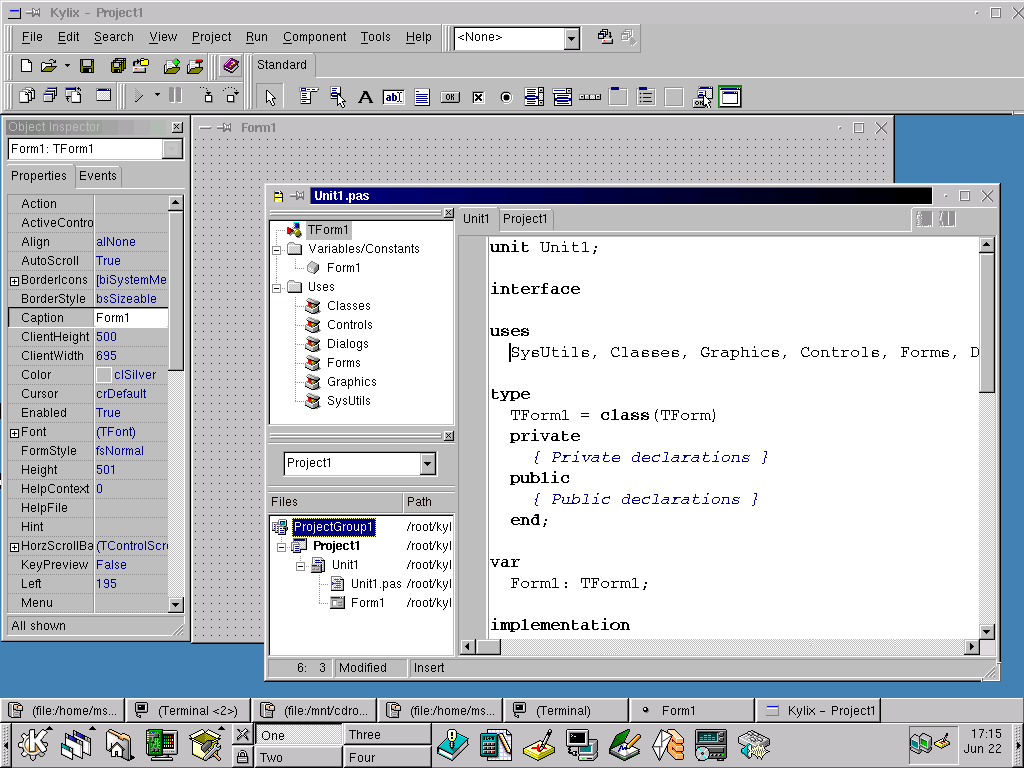
Task: Open the KDE K menu icon
Action: [34, 743]
